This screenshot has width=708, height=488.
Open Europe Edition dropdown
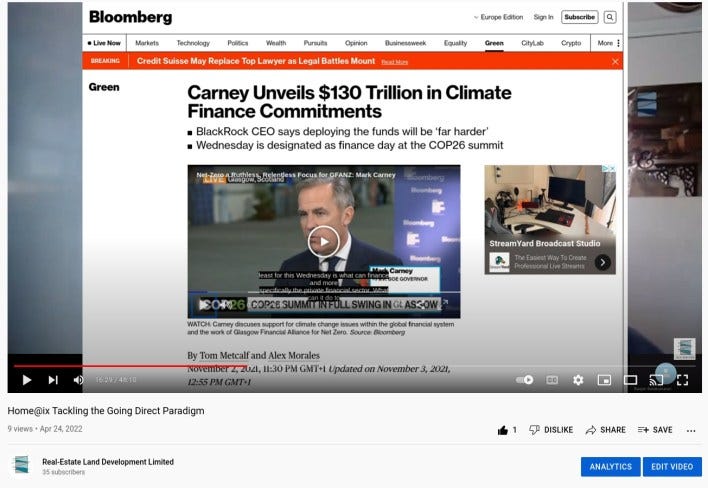pos(498,17)
